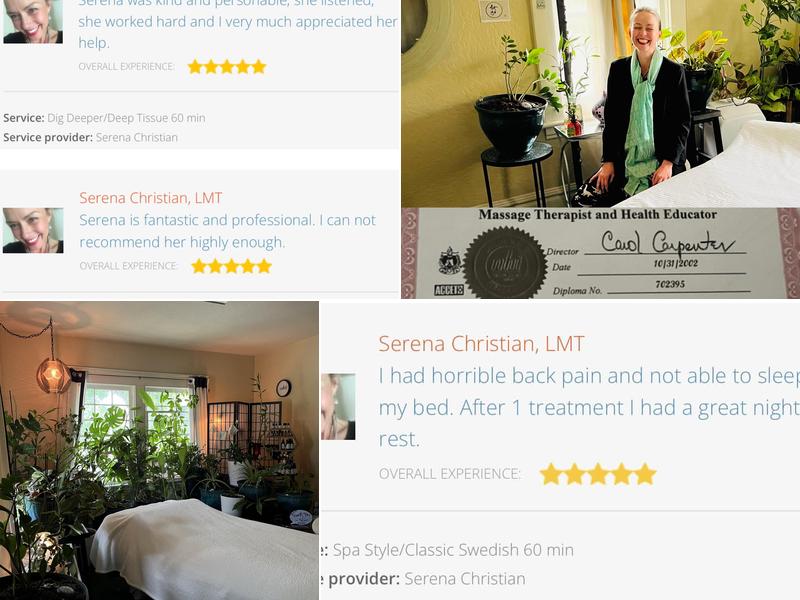Select the large star rating in the back pain review
This screenshot has width=800, height=600.
click(x=598, y=474)
